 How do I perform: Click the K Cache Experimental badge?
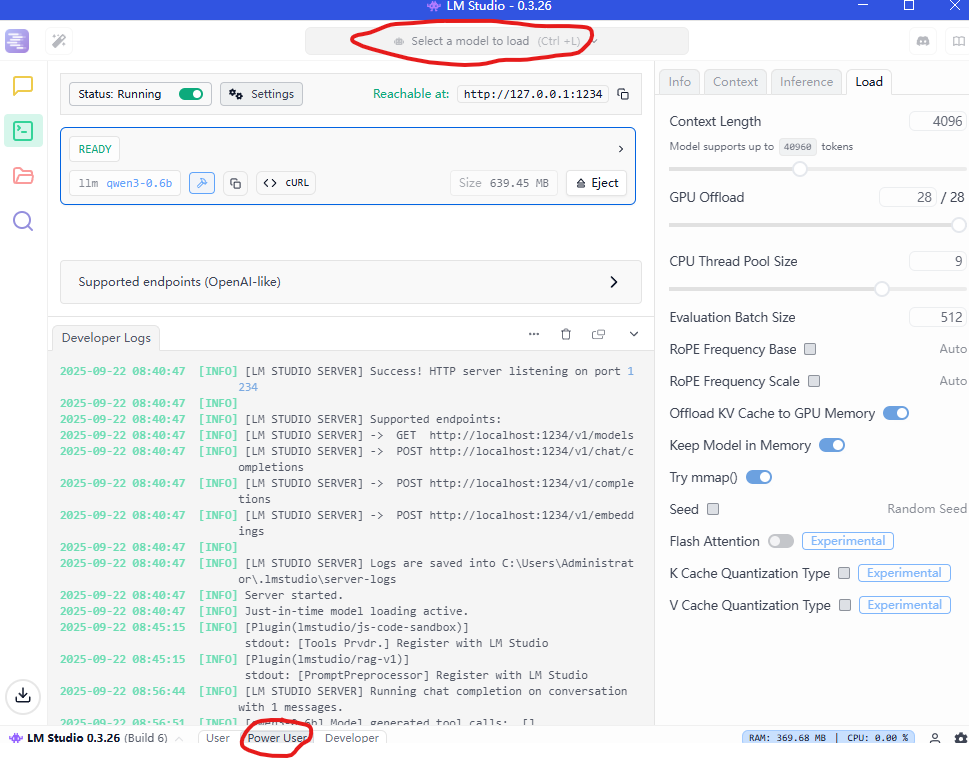click(x=903, y=573)
